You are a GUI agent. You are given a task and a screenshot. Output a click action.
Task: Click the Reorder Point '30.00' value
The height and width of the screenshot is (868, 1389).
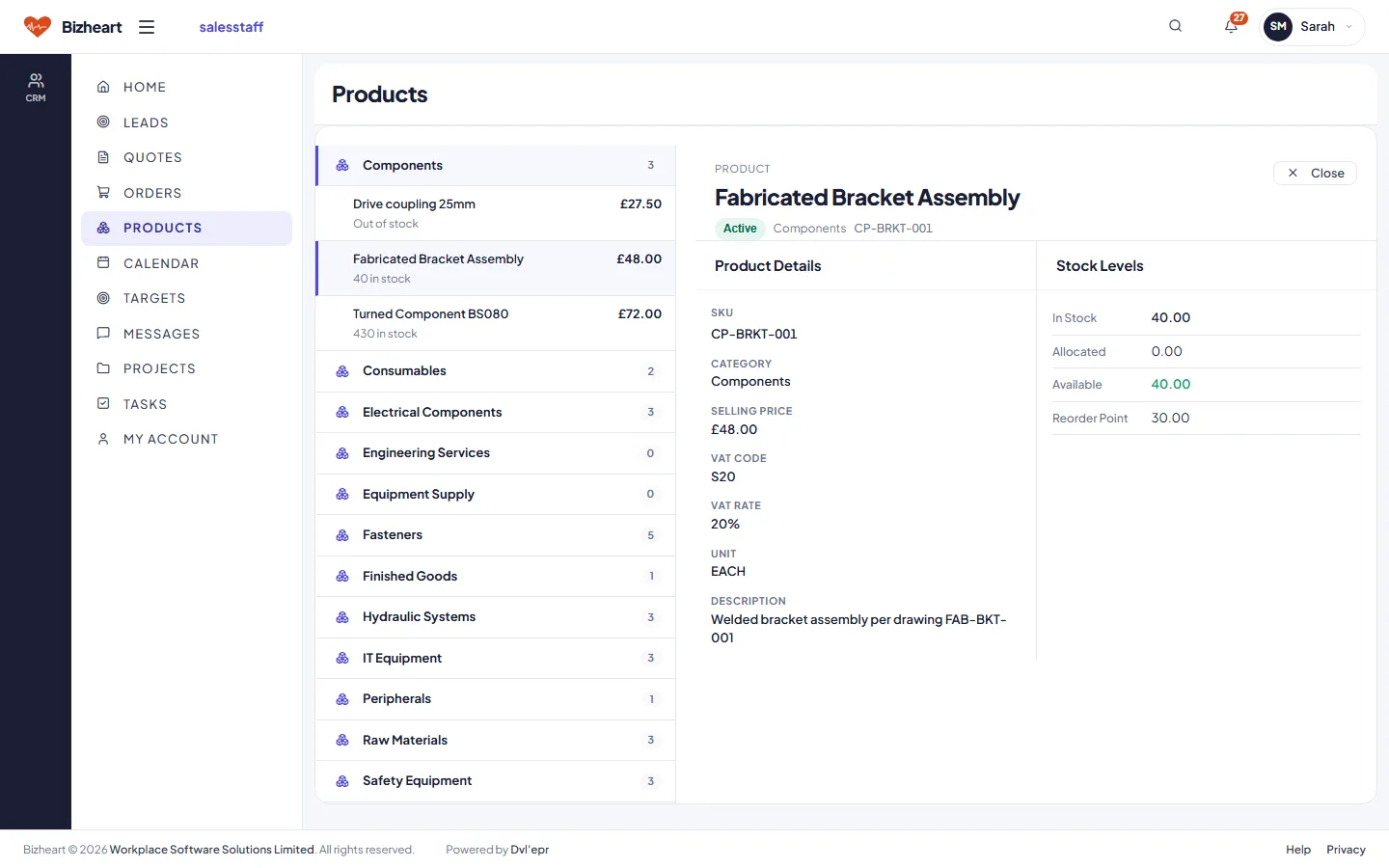click(x=1170, y=418)
